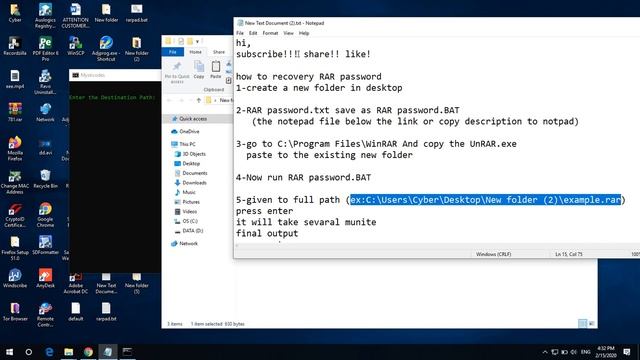Open Command Prompt from the taskbar
The height and width of the screenshot is (360, 640).
(x=127, y=352)
